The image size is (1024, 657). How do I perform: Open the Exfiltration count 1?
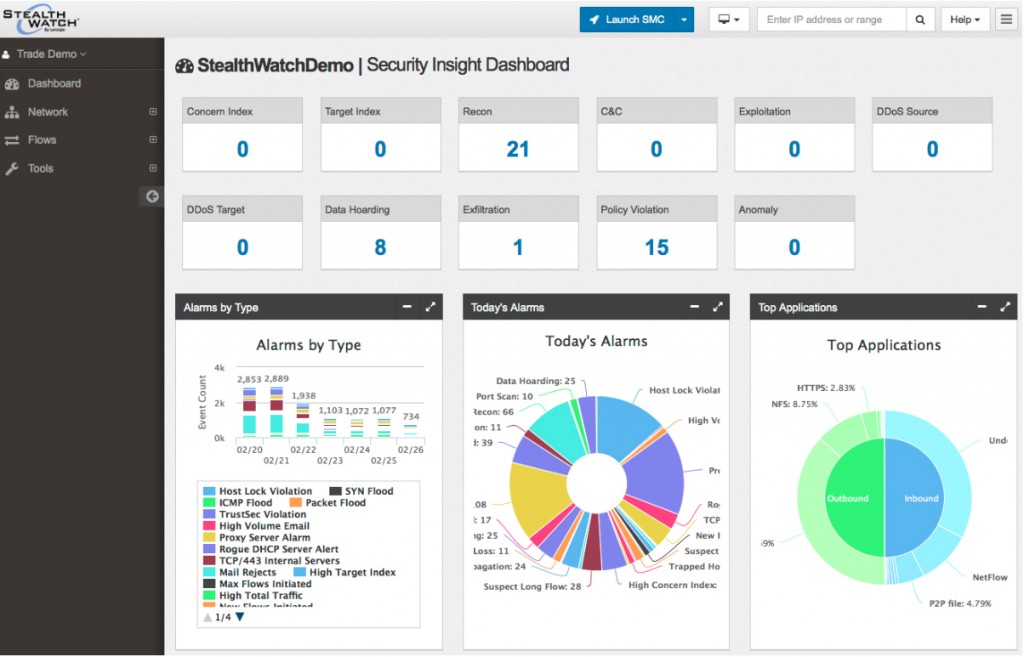pyautogui.click(x=518, y=247)
